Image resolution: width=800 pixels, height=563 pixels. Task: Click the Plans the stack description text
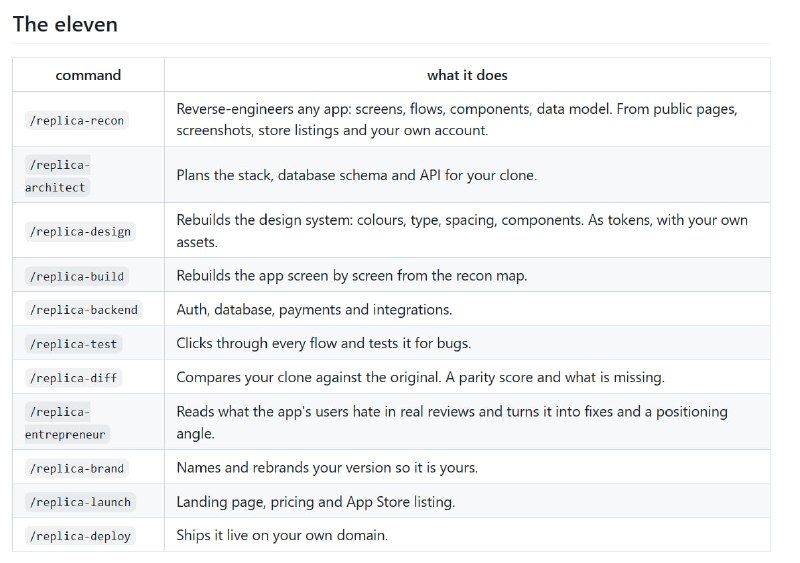(x=357, y=175)
